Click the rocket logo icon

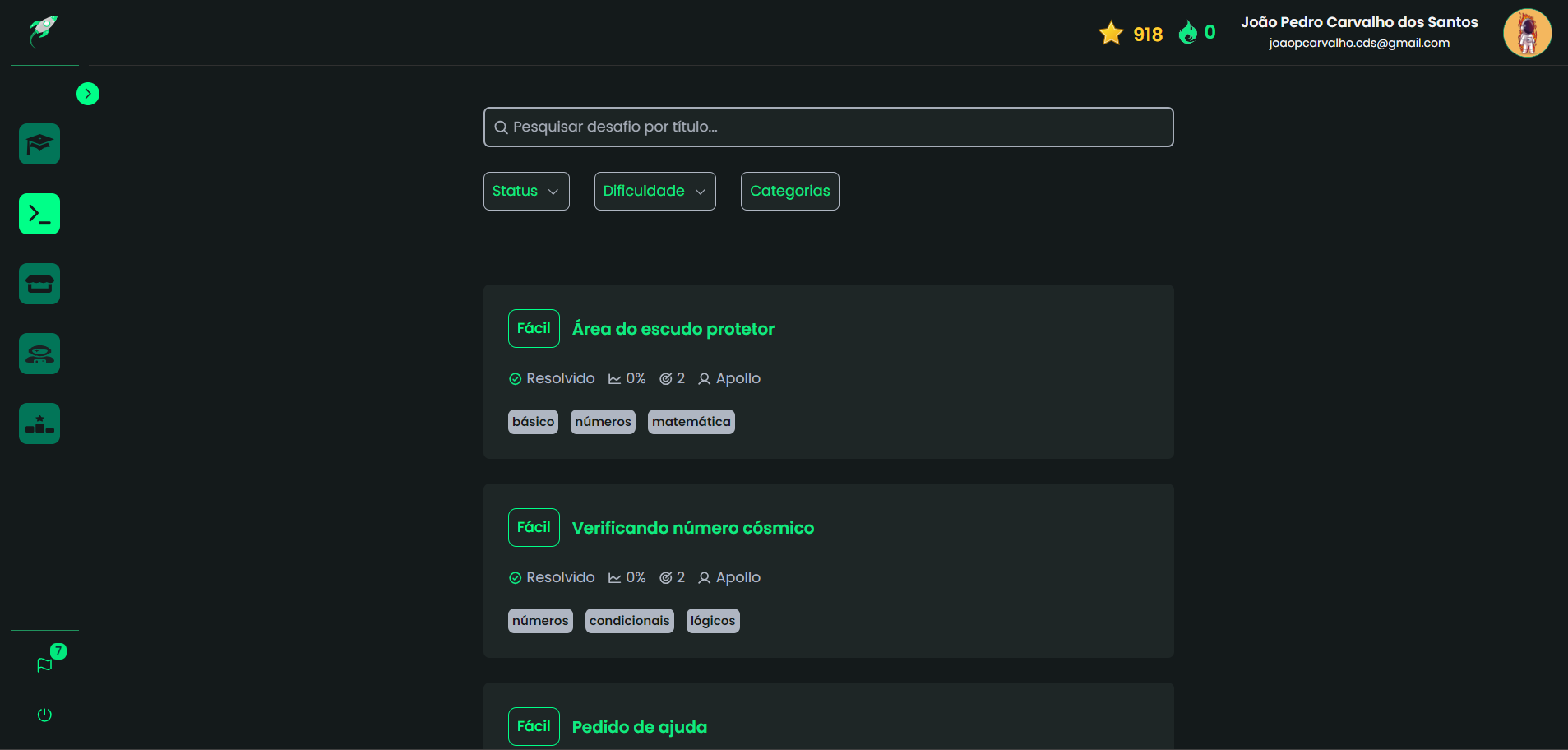point(44,32)
